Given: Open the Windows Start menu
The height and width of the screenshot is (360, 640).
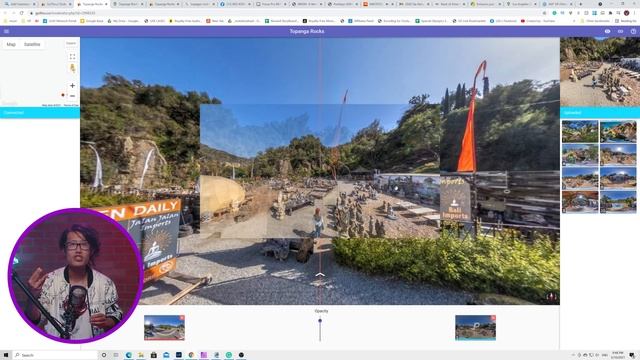Looking at the screenshot, I should (x=6, y=355).
